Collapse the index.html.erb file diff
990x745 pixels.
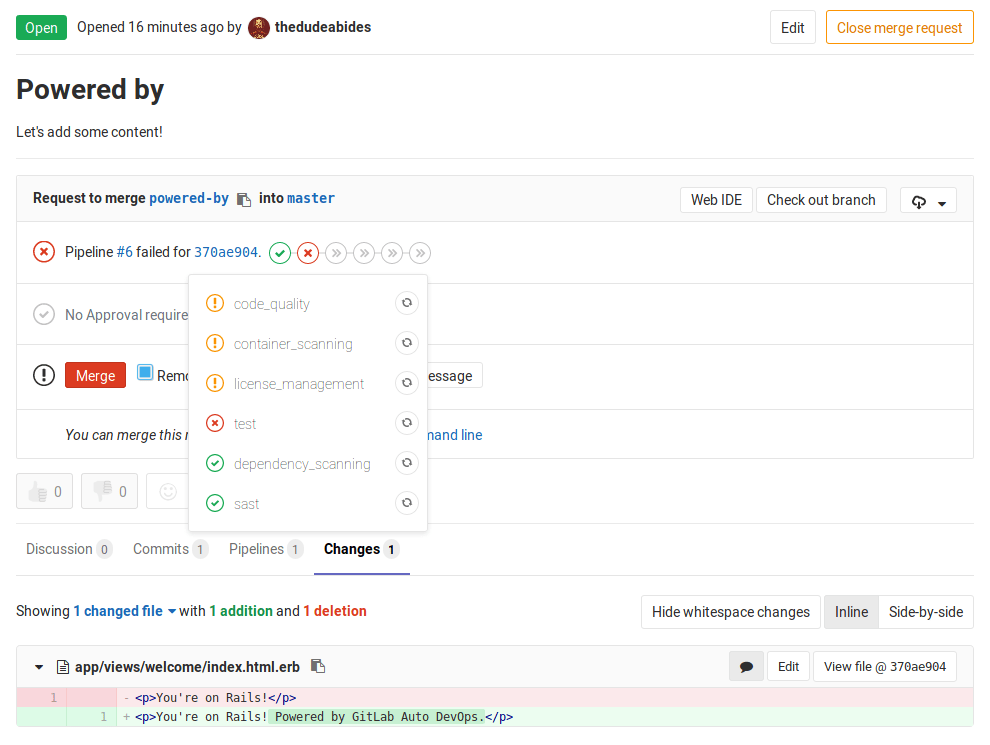point(39,667)
